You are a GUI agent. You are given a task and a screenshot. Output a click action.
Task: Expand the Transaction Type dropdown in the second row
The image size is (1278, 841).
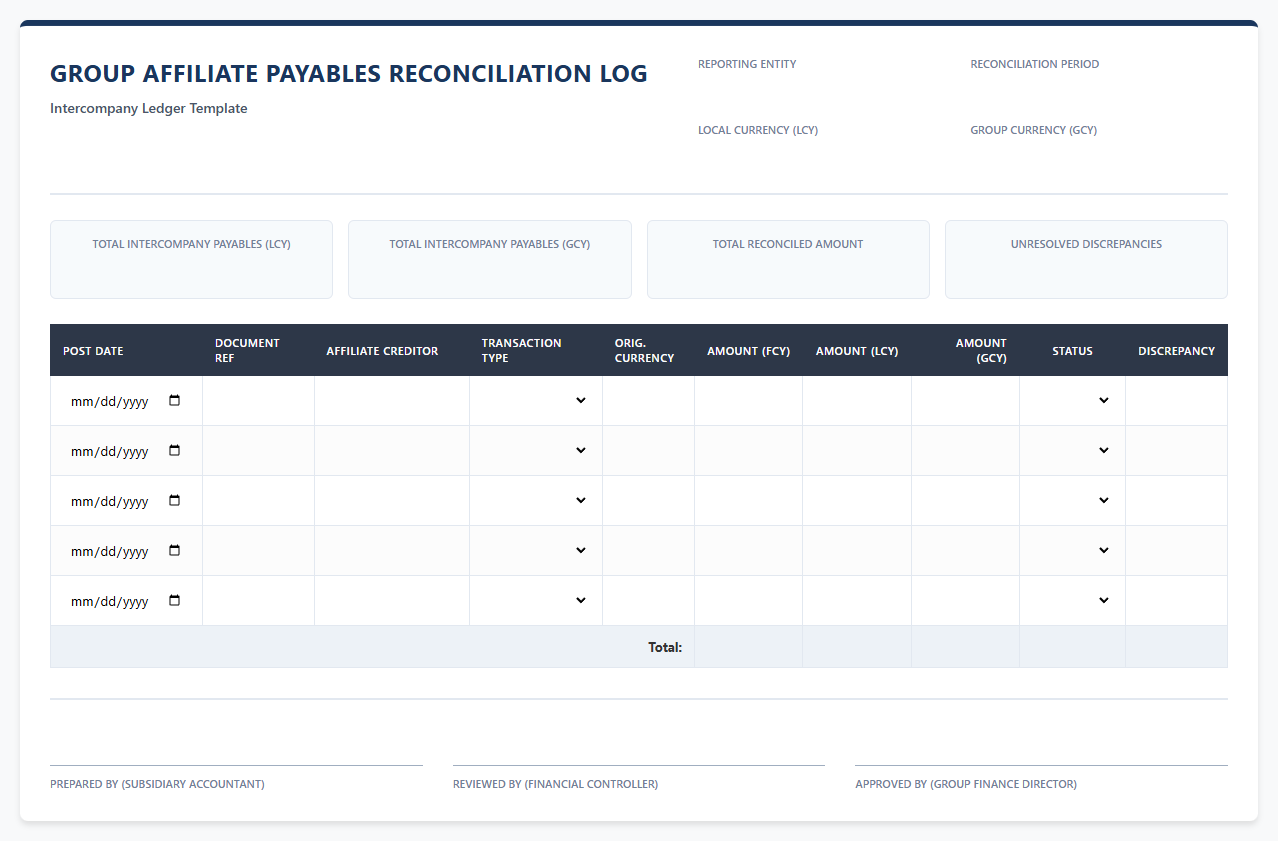coord(536,450)
